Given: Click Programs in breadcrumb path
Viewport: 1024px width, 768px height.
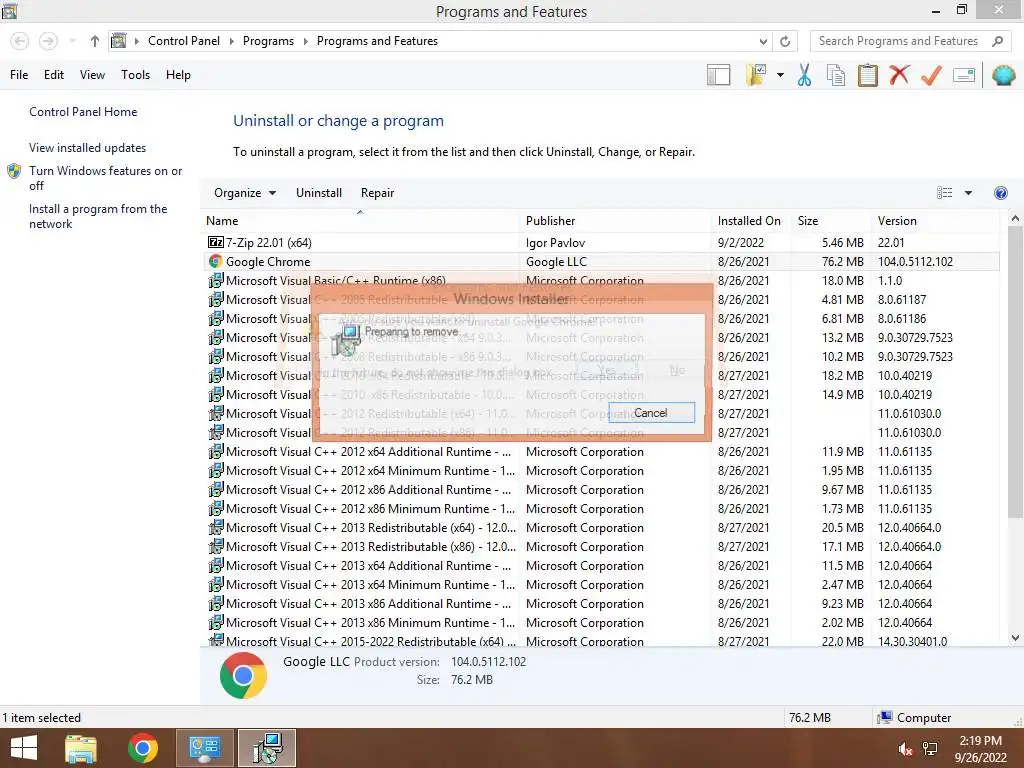Looking at the screenshot, I should click(x=268, y=41).
